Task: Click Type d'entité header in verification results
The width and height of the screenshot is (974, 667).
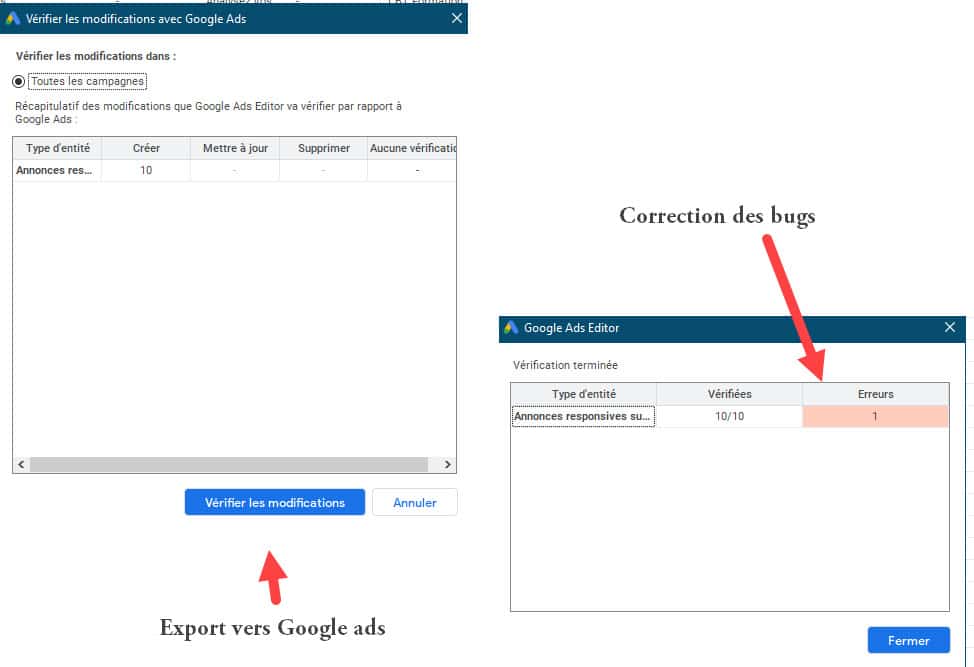Action: tap(584, 394)
